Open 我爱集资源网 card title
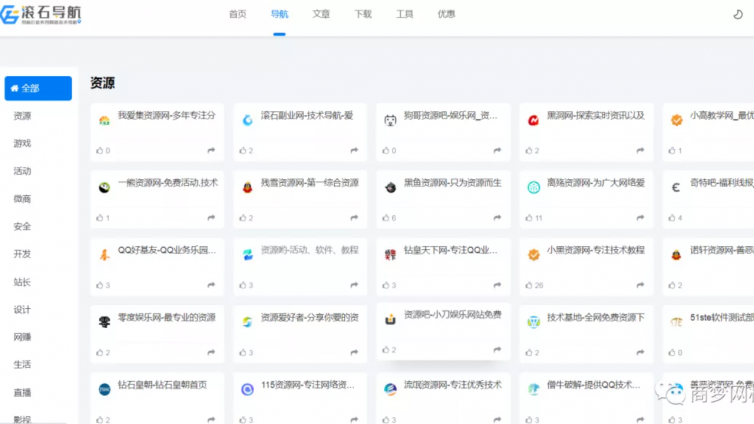This screenshot has width=754, height=424. coord(167,115)
